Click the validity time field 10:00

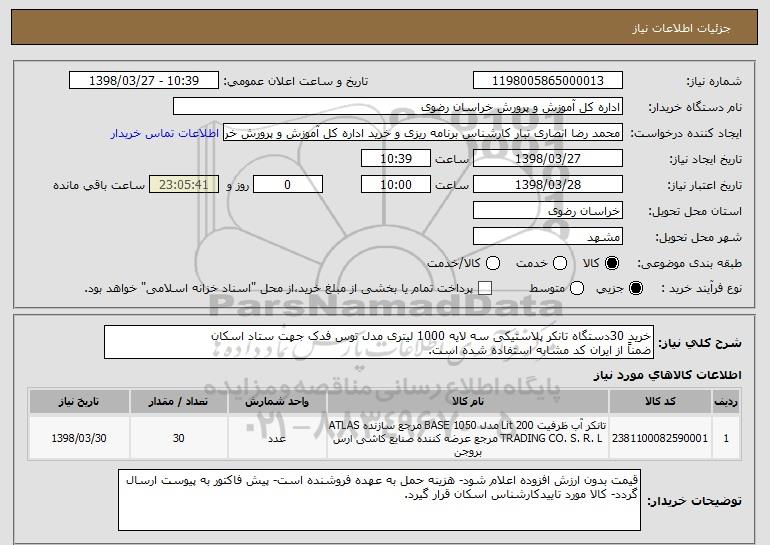[x=396, y=185]
